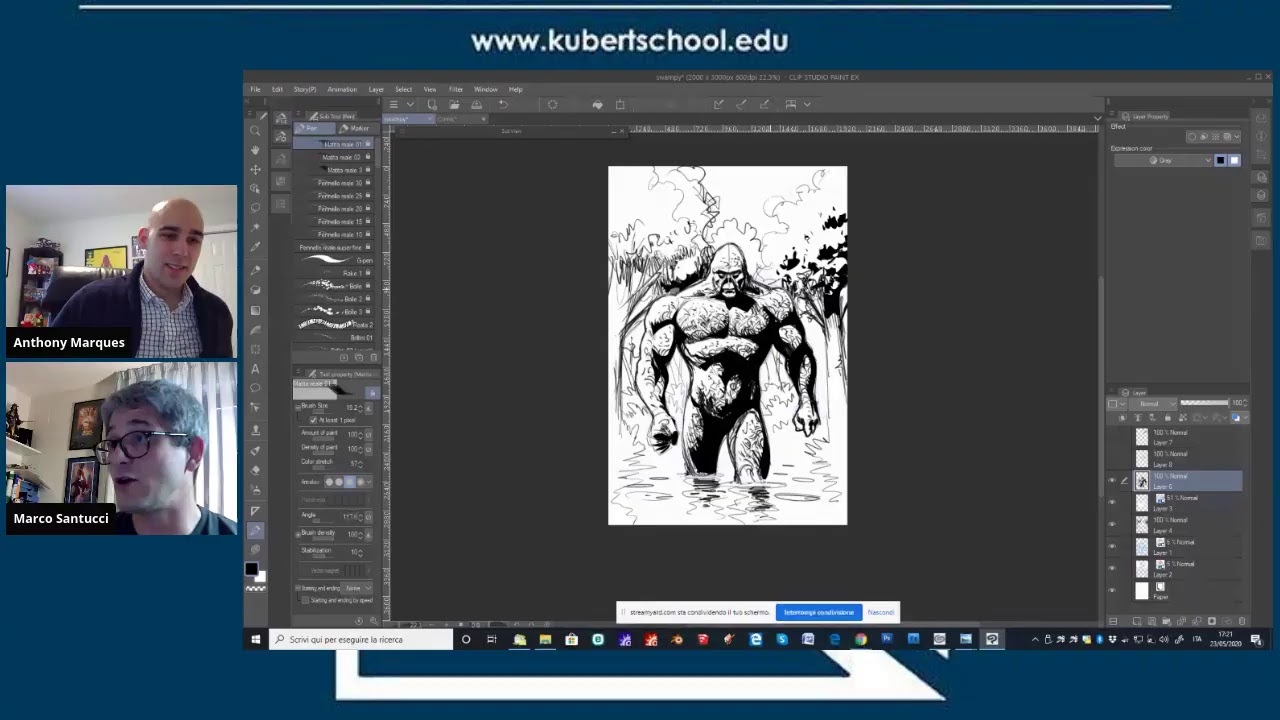Collapse the Starting and ending expander

pyautogui.click(x=297, y=588)
